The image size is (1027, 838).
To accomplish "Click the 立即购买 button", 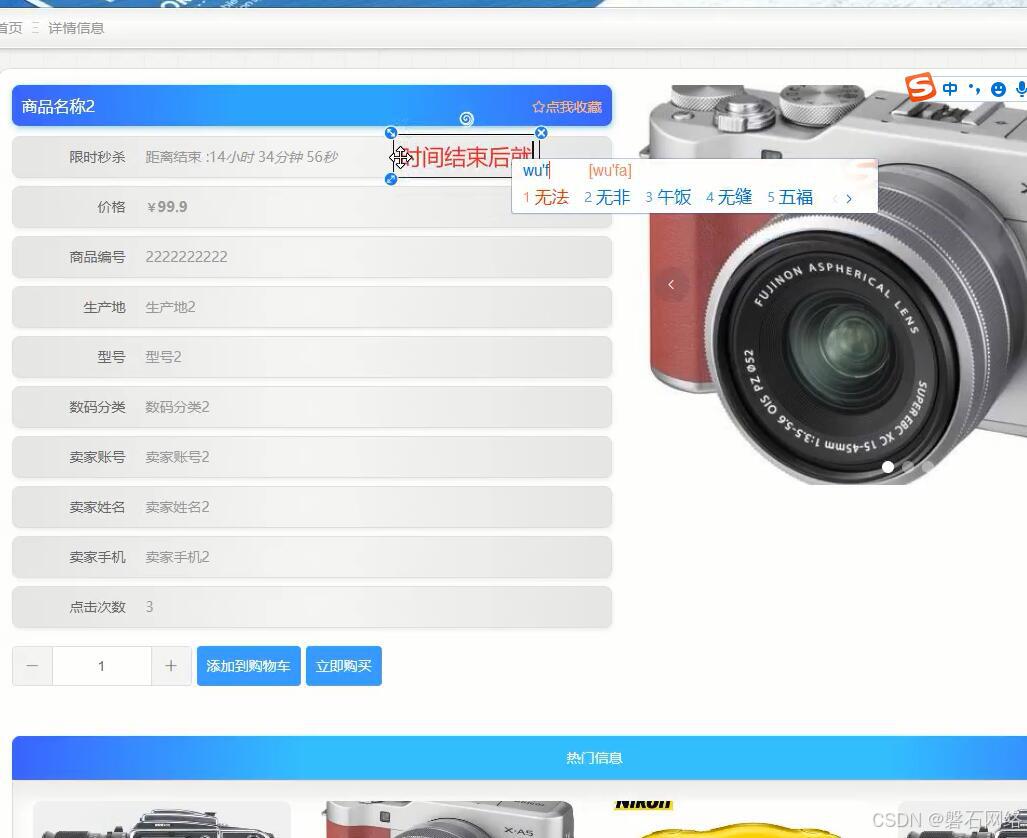I will coord(344,665).
